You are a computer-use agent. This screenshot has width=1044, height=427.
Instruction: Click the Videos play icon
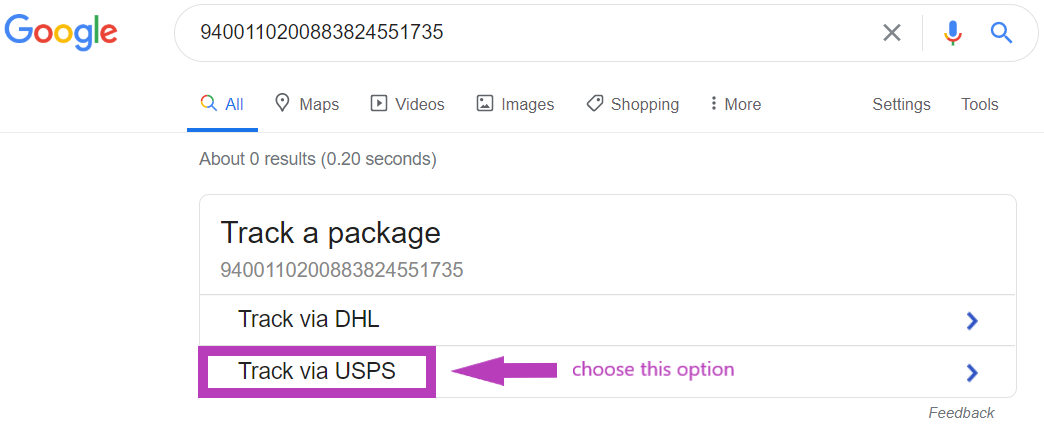pyautogui.click(x=379, y=103)
